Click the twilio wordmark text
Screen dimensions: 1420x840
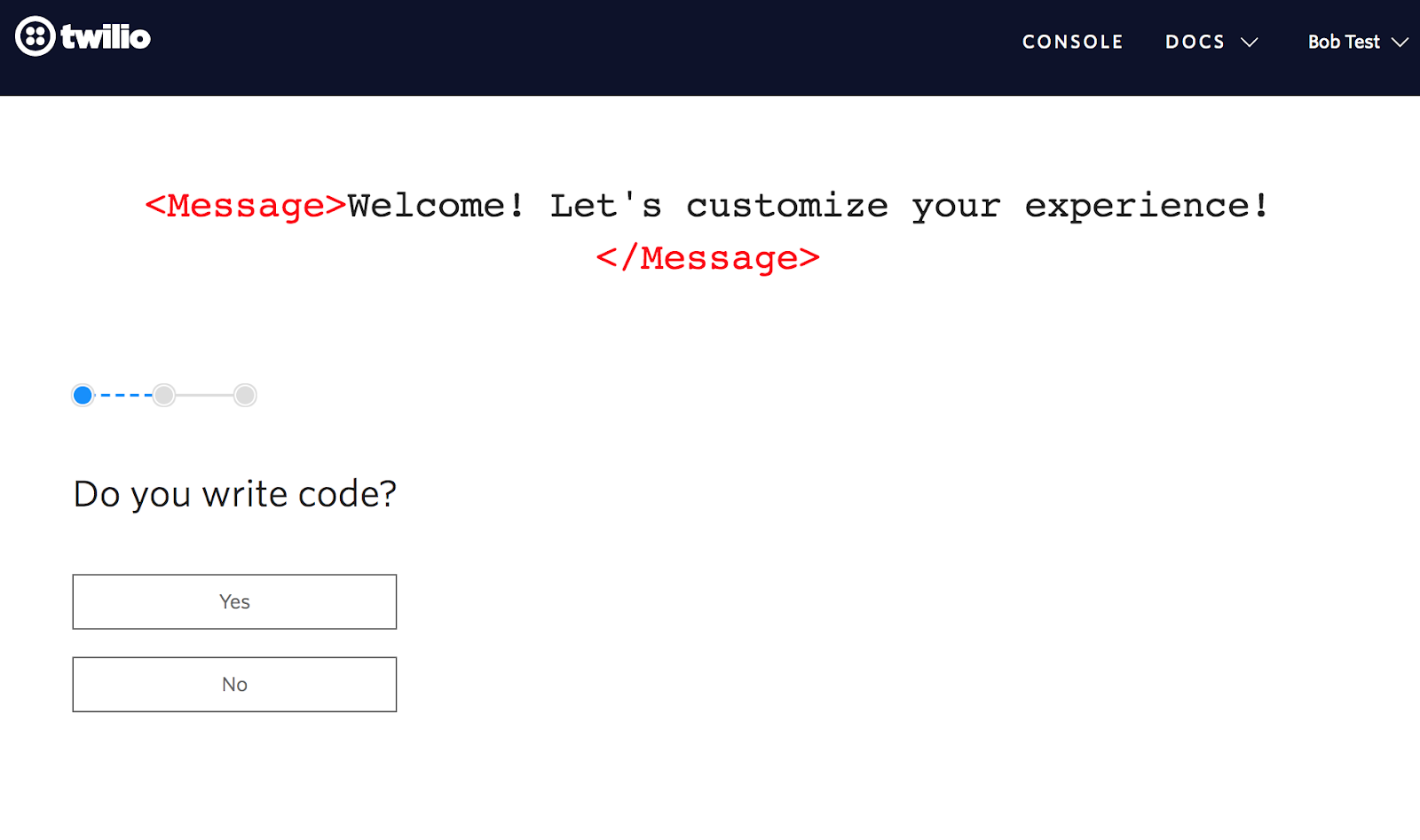click(106, 37)
